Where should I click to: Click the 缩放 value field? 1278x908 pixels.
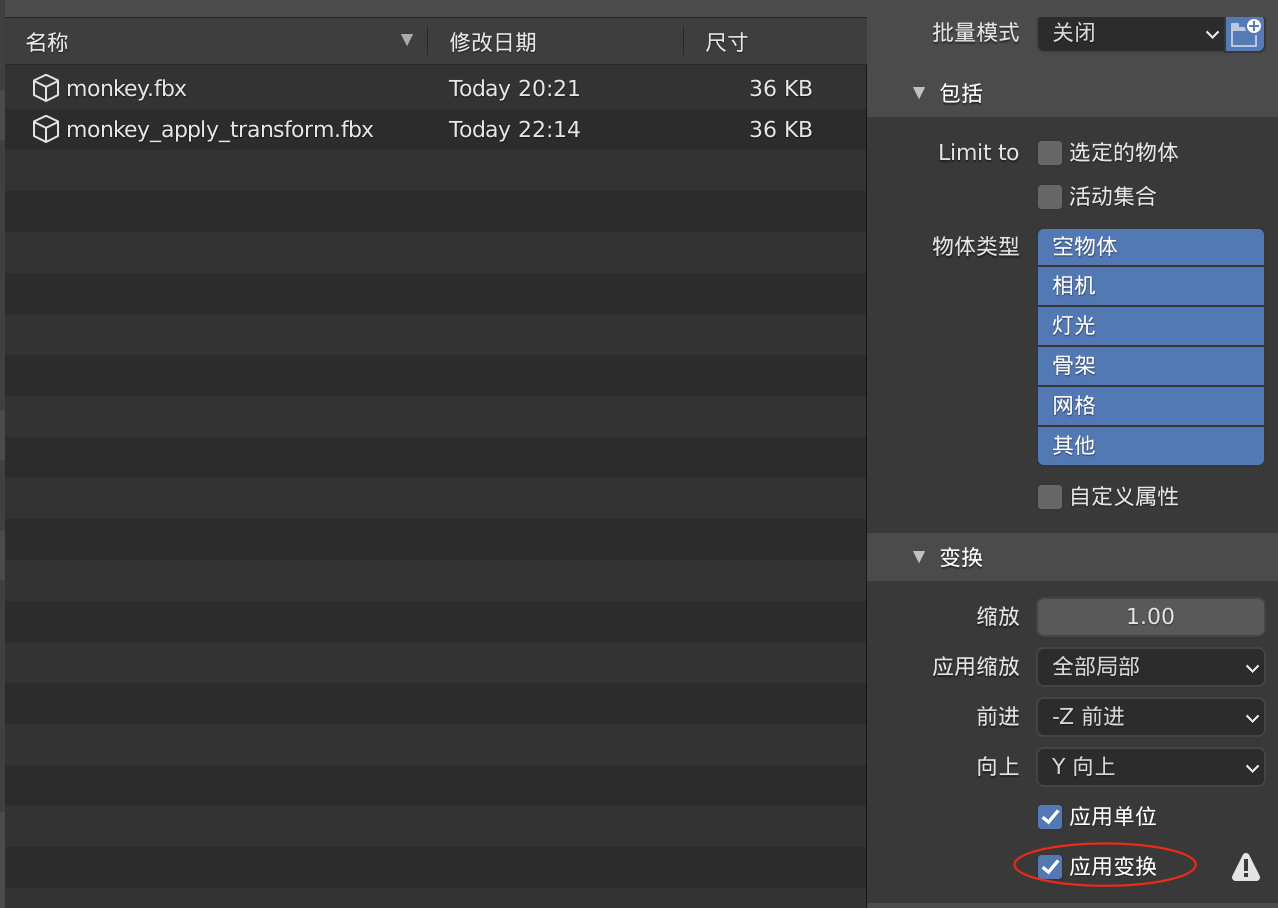[x=1150, y=617]
